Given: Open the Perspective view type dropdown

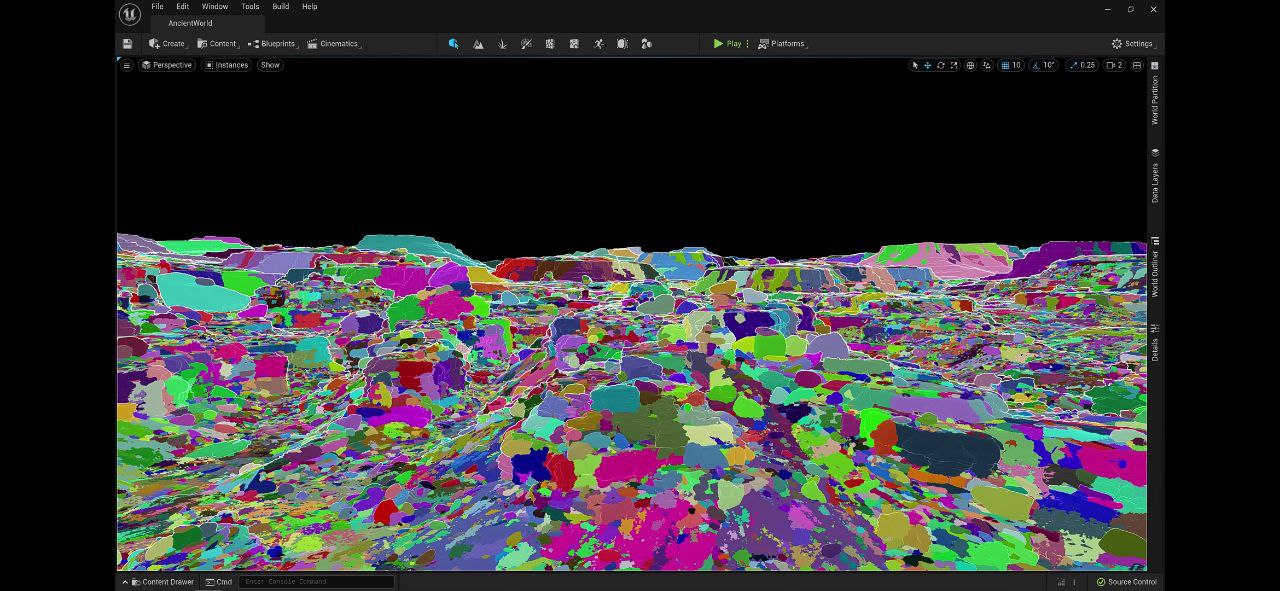Looking at the screenshot, I should tap(167, 65).
